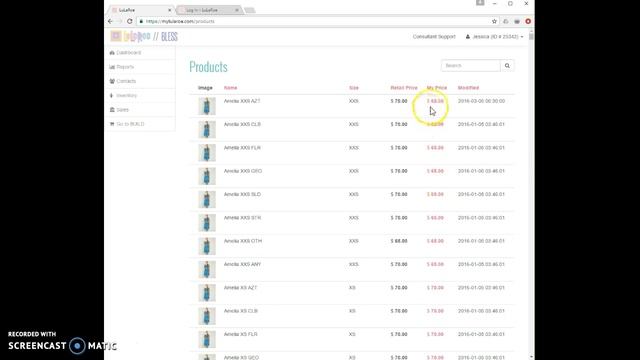Open the Amelia XXS SLD thumbnail image
The image size is (640, 360).
click(207, 199)
